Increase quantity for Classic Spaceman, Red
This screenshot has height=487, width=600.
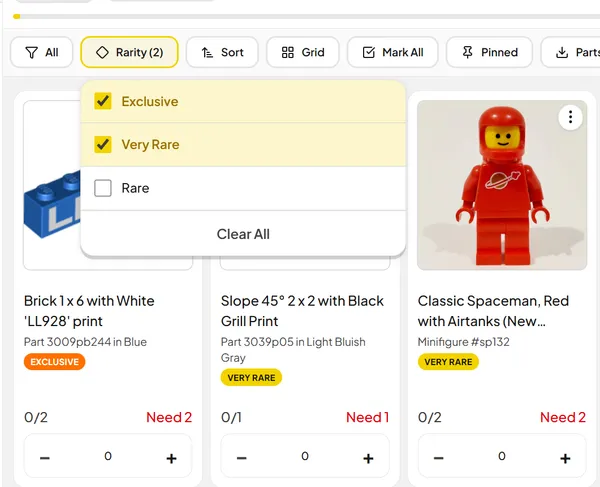(x=565, y=458)
